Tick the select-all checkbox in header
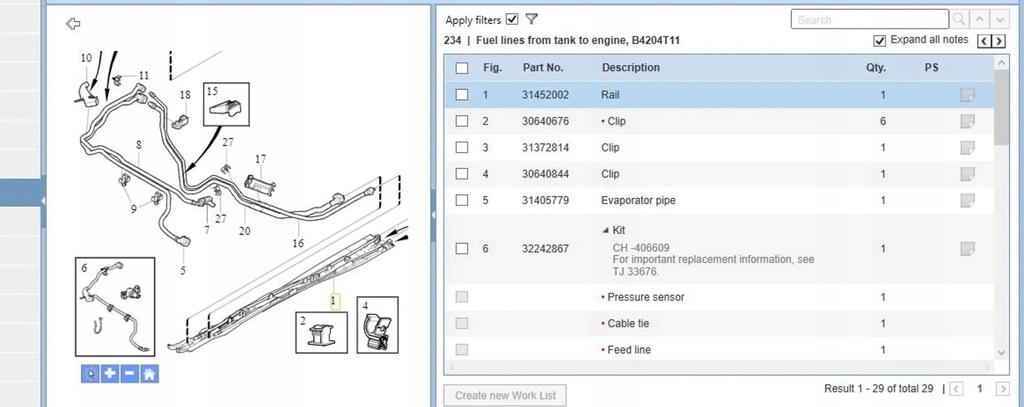Viewport: 1024px width, 407px height. (x=462, y=68)
